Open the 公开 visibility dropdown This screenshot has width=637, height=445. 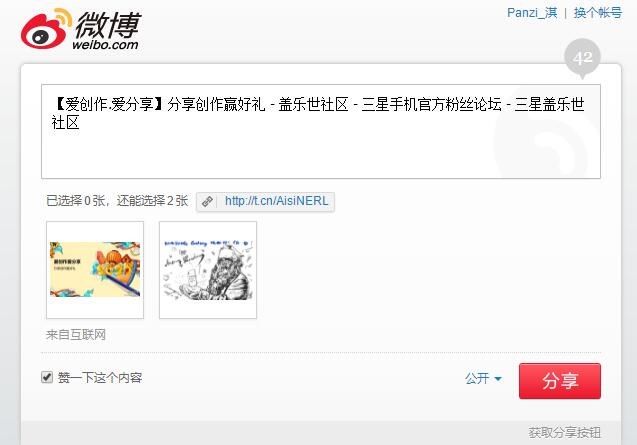coord(483,379)
